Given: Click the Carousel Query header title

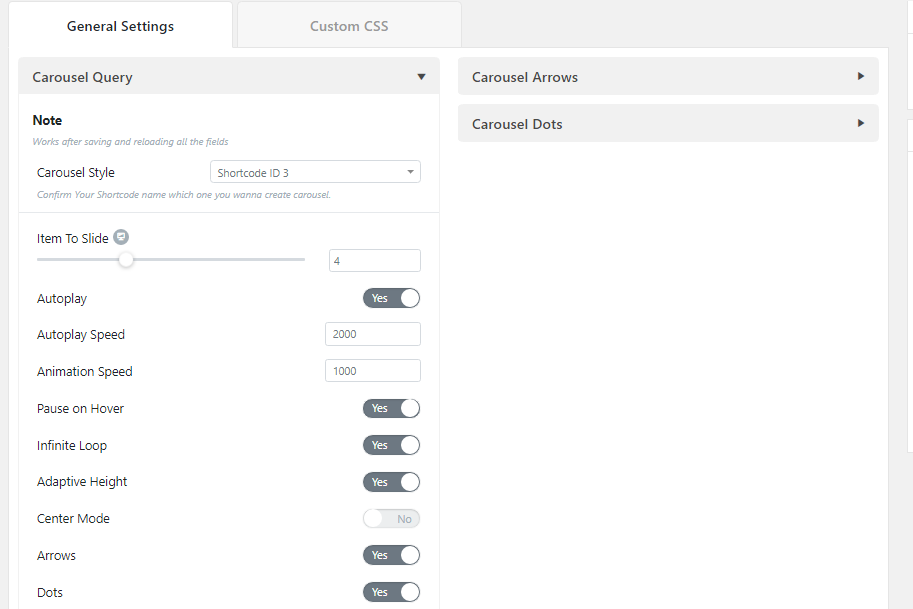Looking at the screenshot, I should tap(83, 77).
